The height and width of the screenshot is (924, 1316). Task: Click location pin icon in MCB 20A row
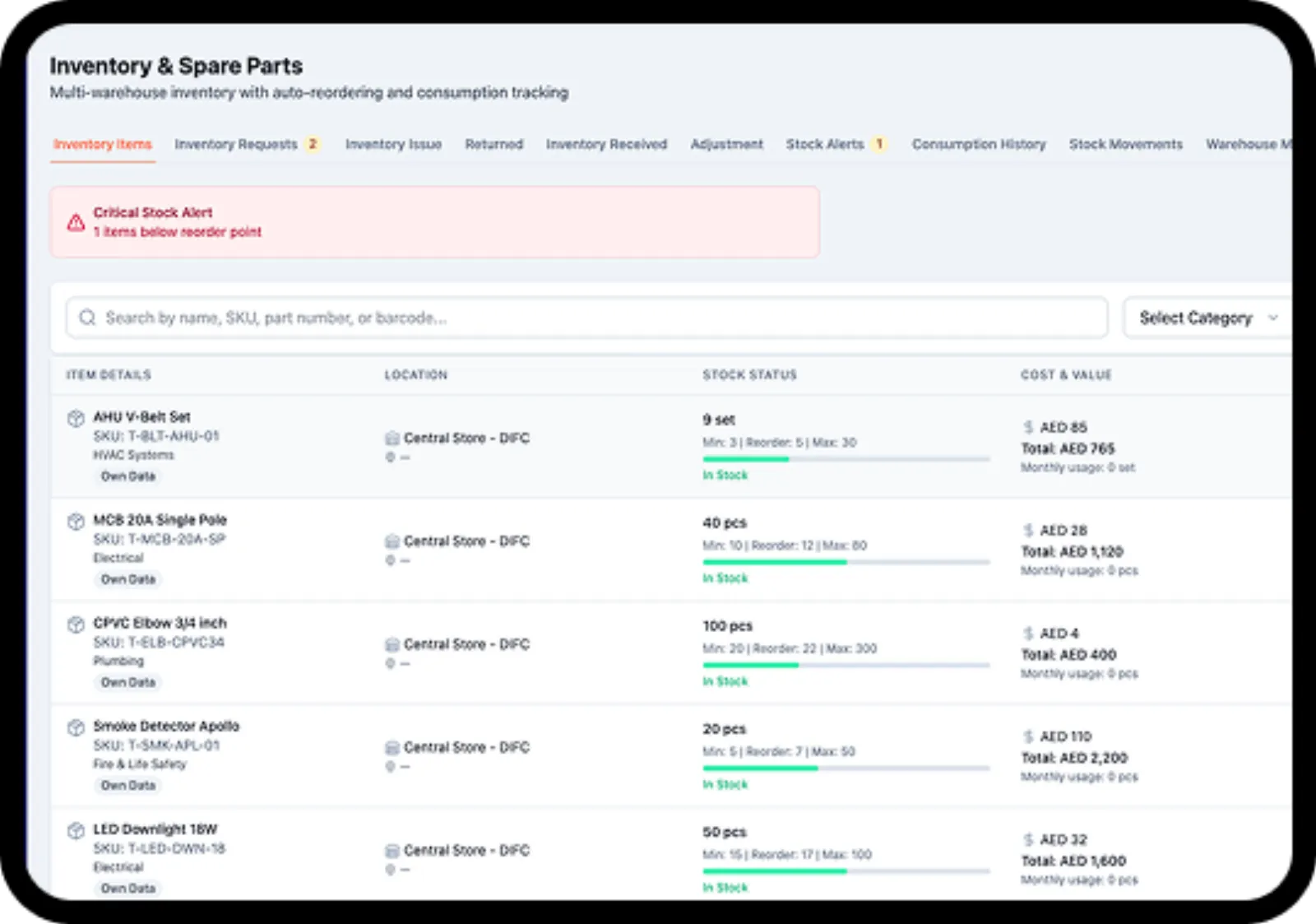pyautogui.click(x=391, y=560)
